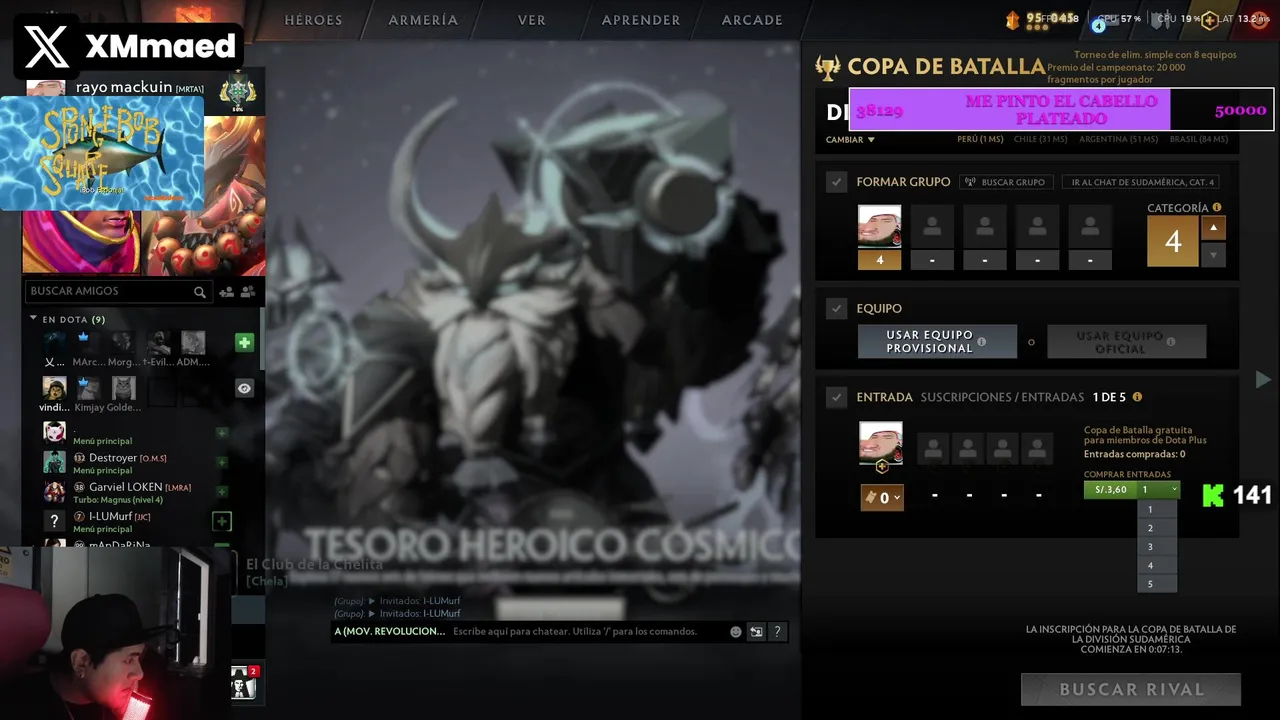Switch to the VER tab

(x=532, y=20)
